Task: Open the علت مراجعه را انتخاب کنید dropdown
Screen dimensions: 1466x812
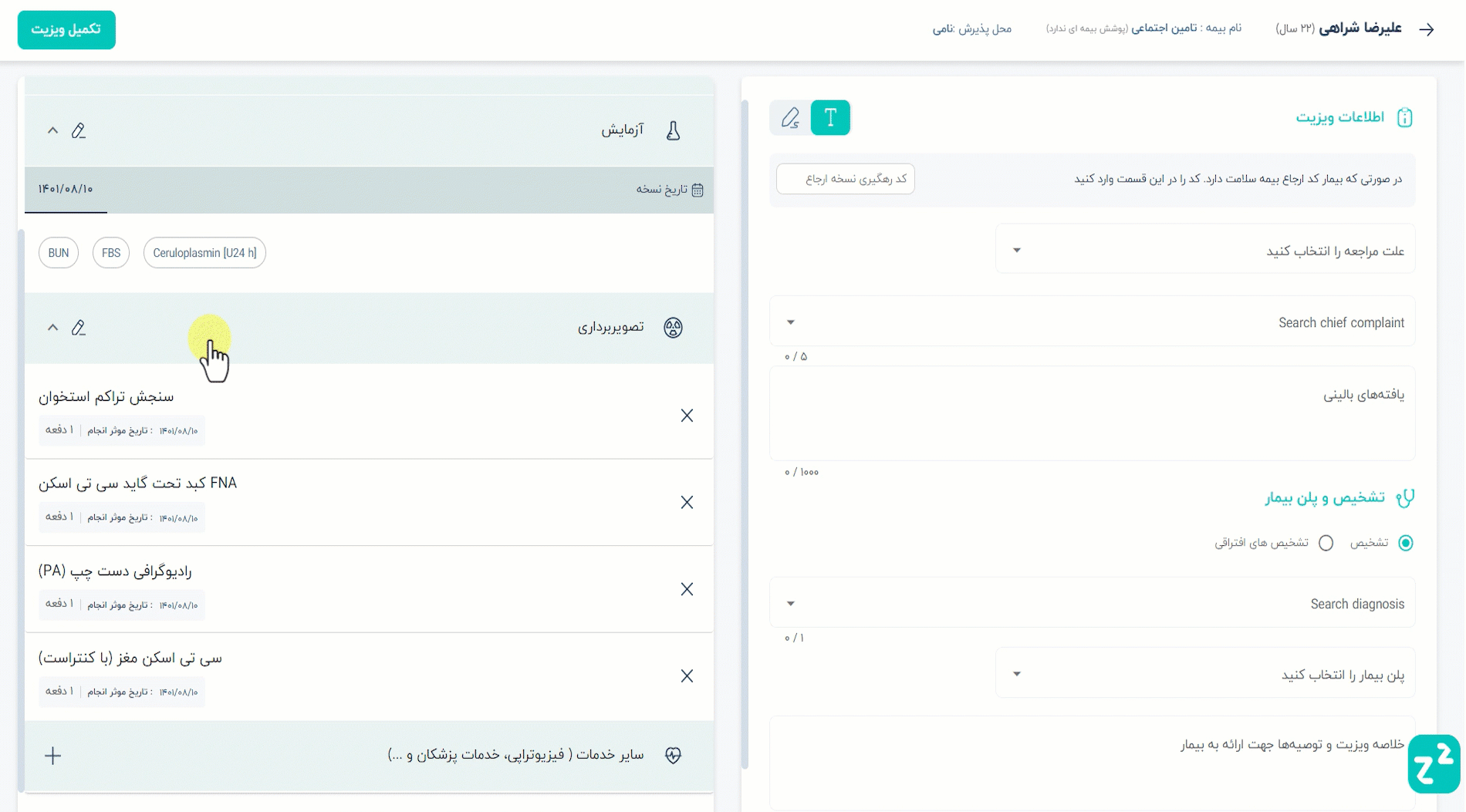Action: click(x=1205, y=249)
